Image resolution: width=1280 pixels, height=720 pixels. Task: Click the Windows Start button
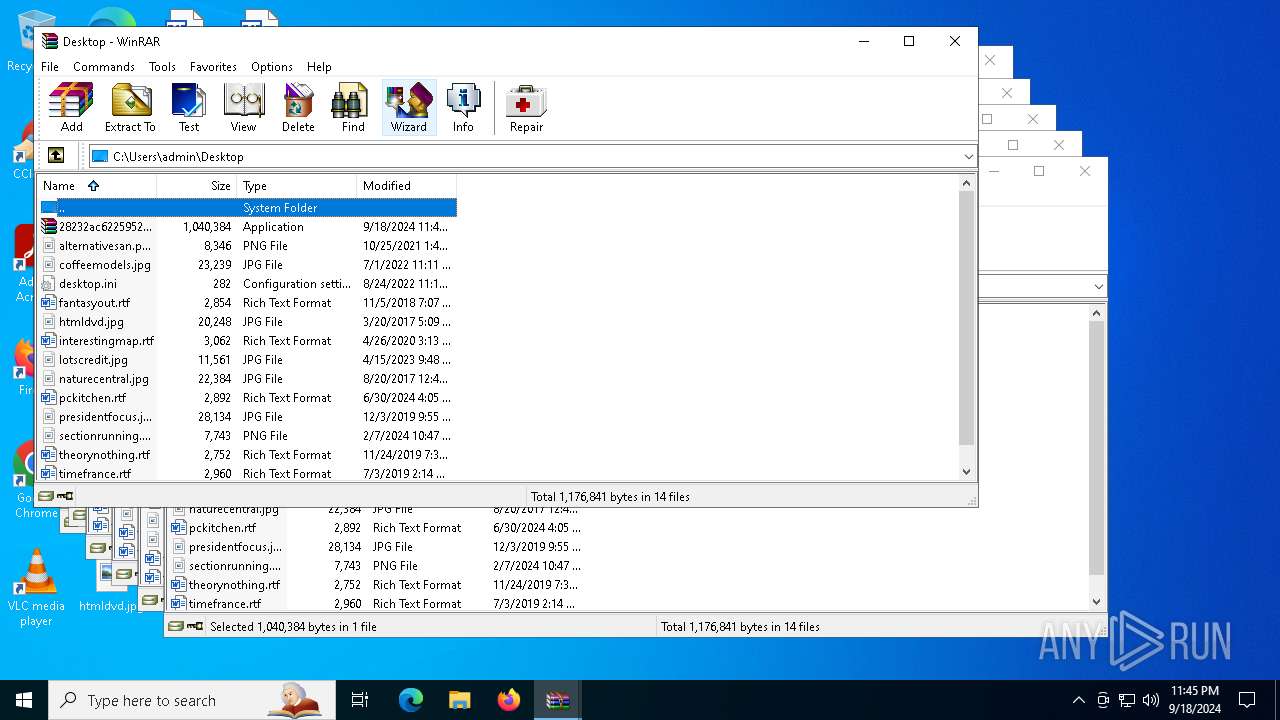(x=24, y=700)
